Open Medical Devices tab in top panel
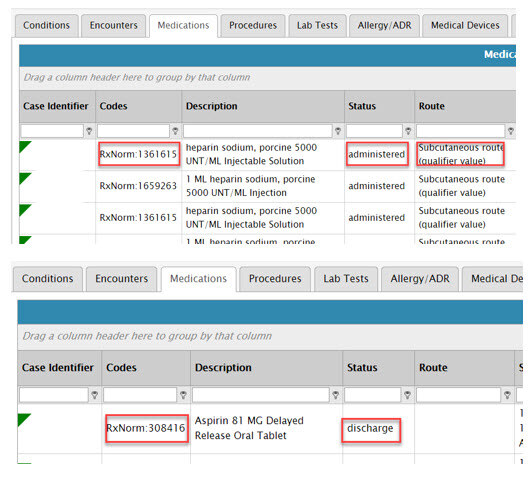The height and width of the screenshot is (480, 528). click(x=465, y=26)
